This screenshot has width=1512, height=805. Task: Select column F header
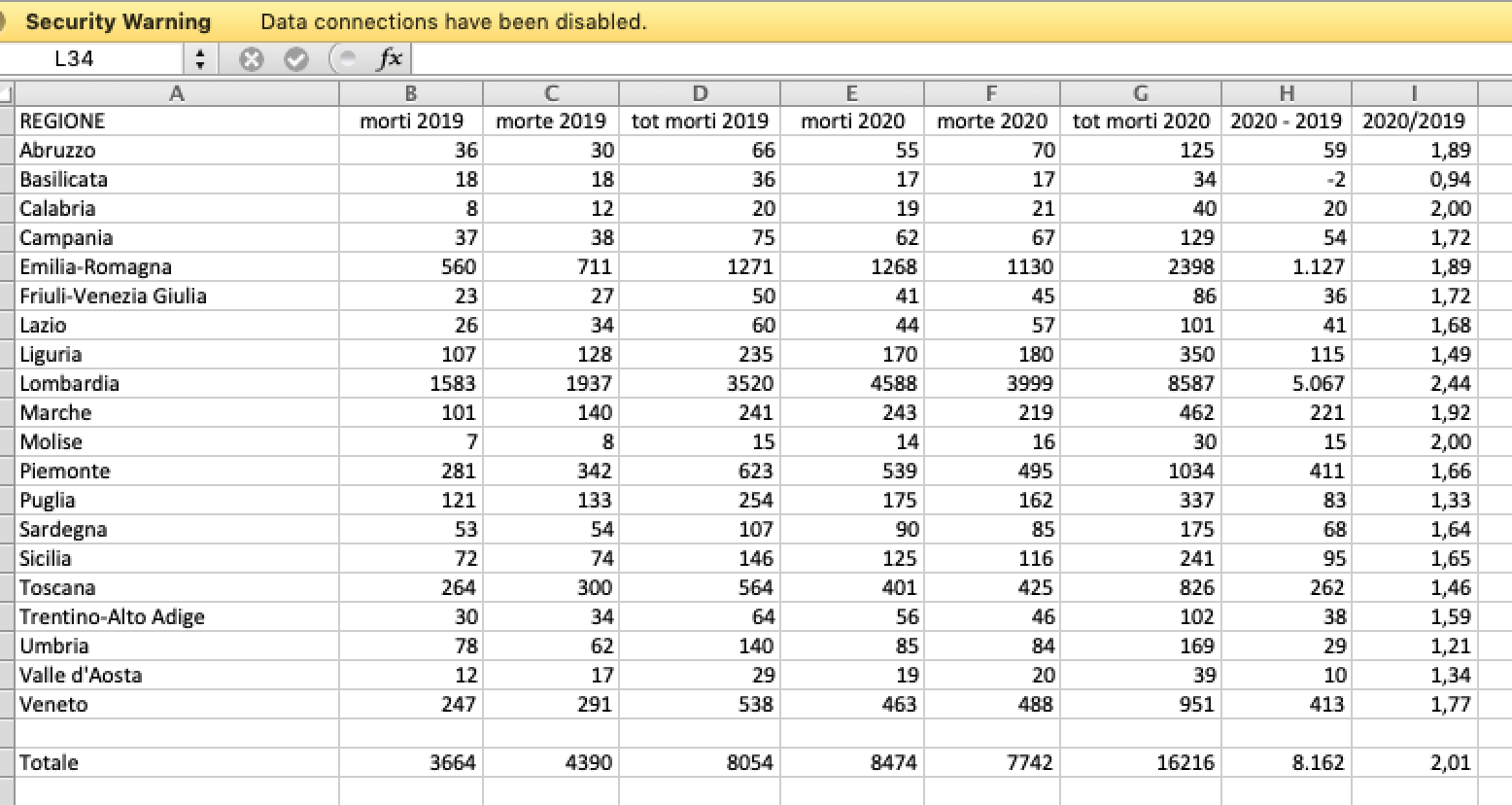(x=992, y=94)
